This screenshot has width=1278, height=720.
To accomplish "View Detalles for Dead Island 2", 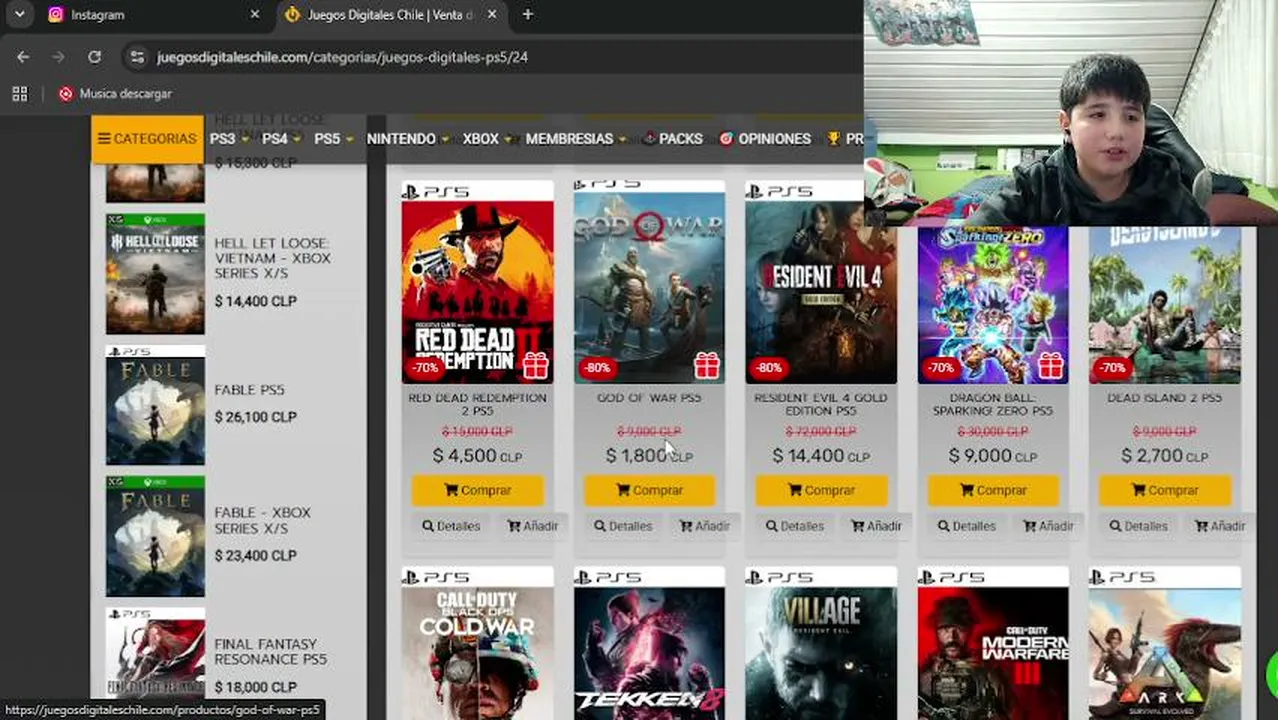I will [x=1139, y=526].
